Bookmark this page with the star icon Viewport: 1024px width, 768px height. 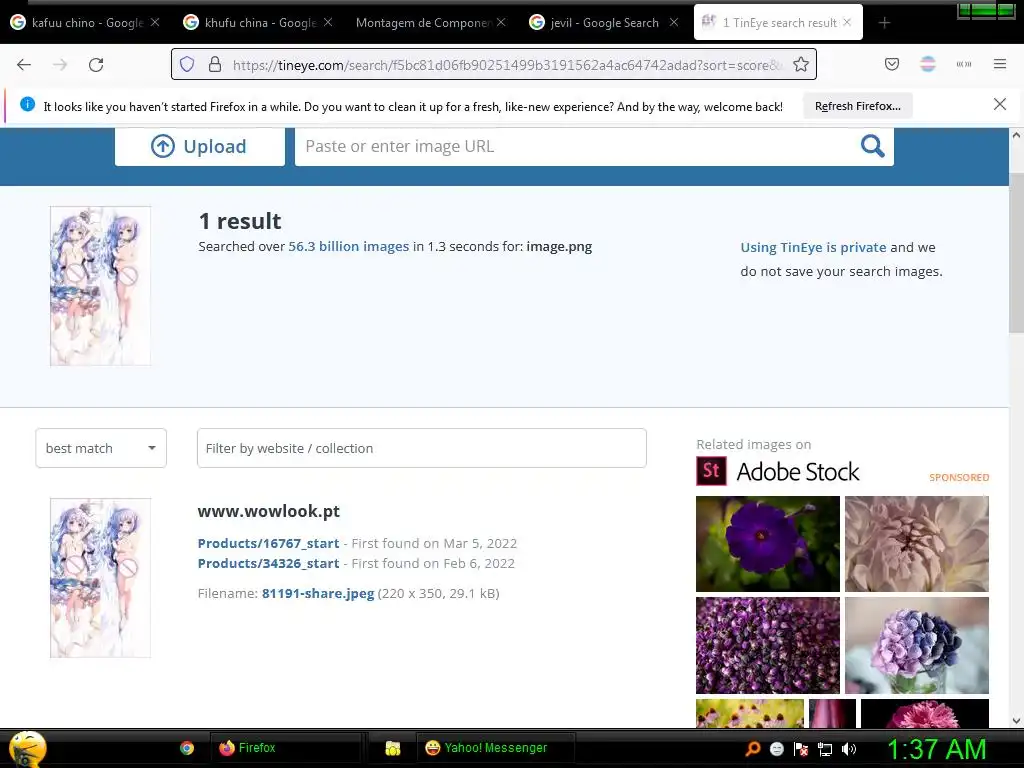pyautogui.click(x=801, y=64)
